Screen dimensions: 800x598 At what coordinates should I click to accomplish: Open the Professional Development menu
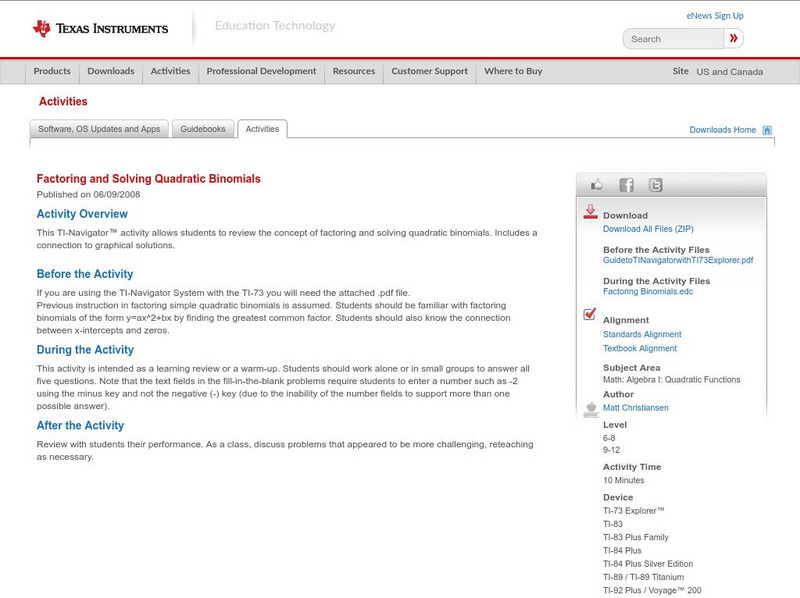pyautogui.click(x=261, y=71)
